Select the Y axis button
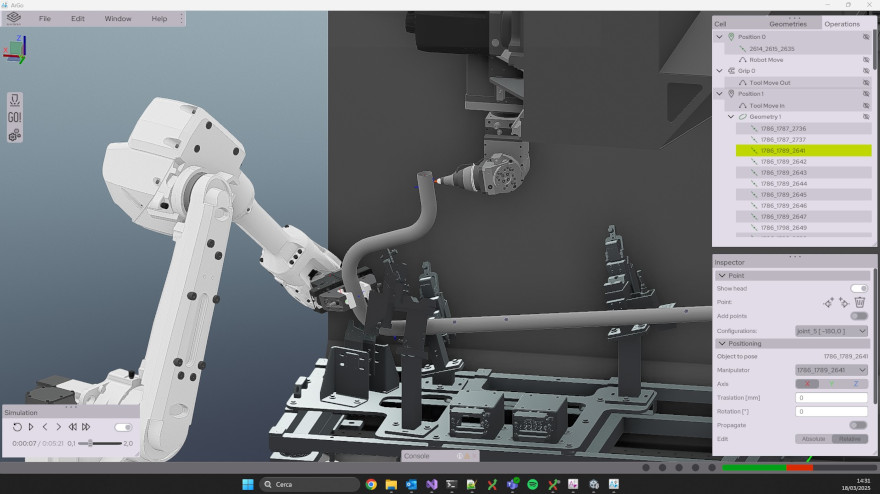This screenshot has width=880, height=494. pyautogui.click(x=831, y=384)
